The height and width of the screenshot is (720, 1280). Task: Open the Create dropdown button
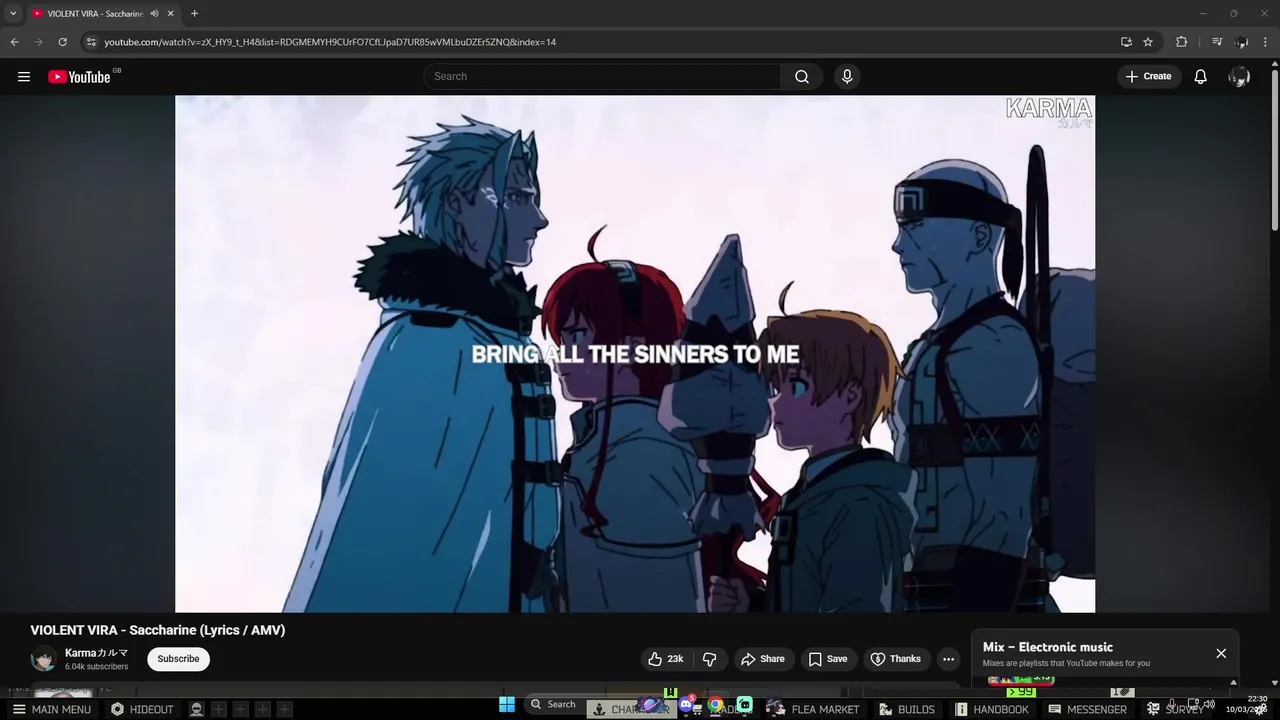(x=1148, y=77)
